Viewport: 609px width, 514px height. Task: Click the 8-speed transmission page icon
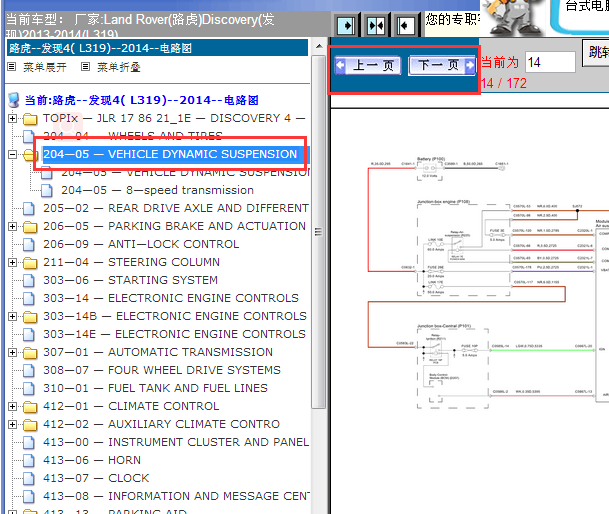[x=47, y=190]
